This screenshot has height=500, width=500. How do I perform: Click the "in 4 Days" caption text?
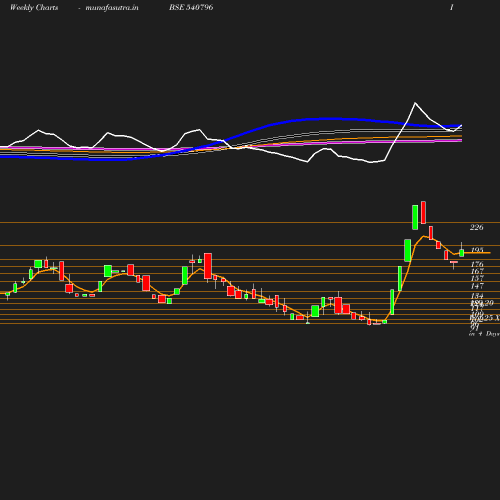(x=484, y=334)
